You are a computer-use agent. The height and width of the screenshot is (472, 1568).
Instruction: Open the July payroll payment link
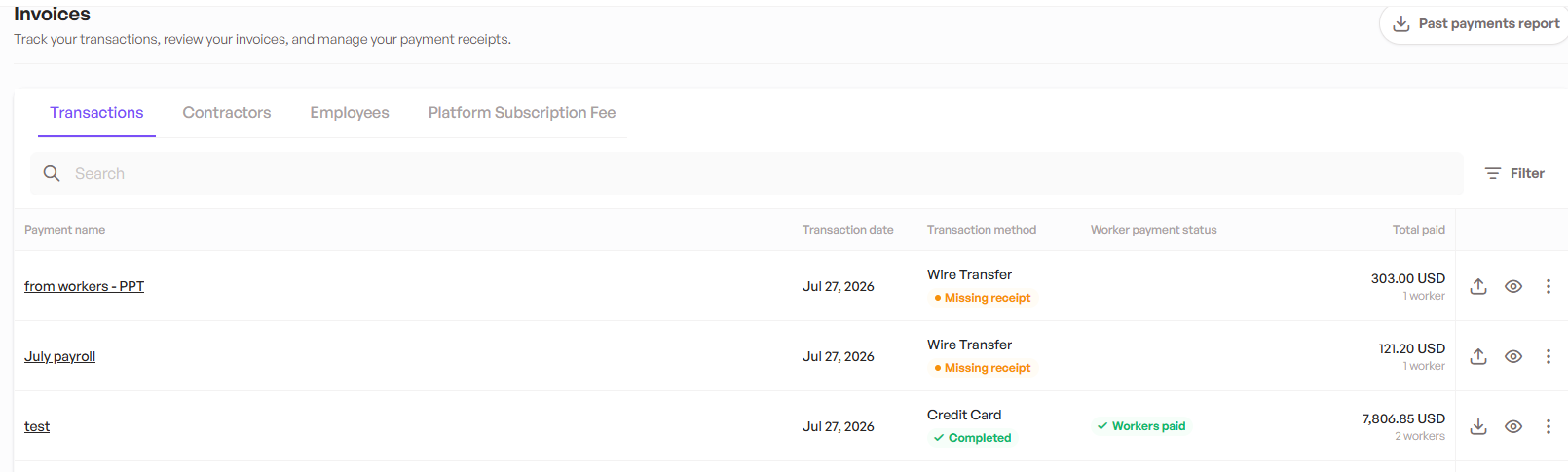tap(59, 356)
